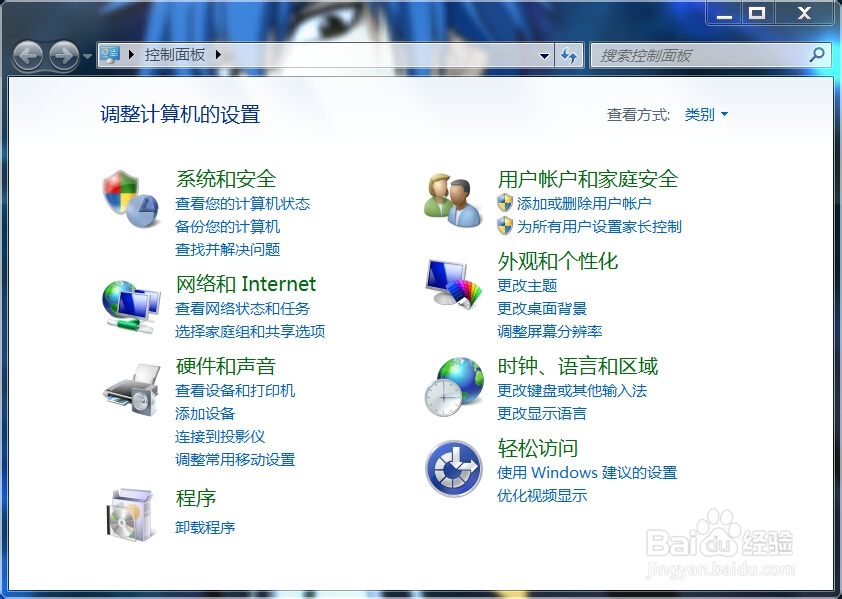This screenshot has width=842, height=599.
Task: Click the 程序 CD icon
Action: click(128, 513)
